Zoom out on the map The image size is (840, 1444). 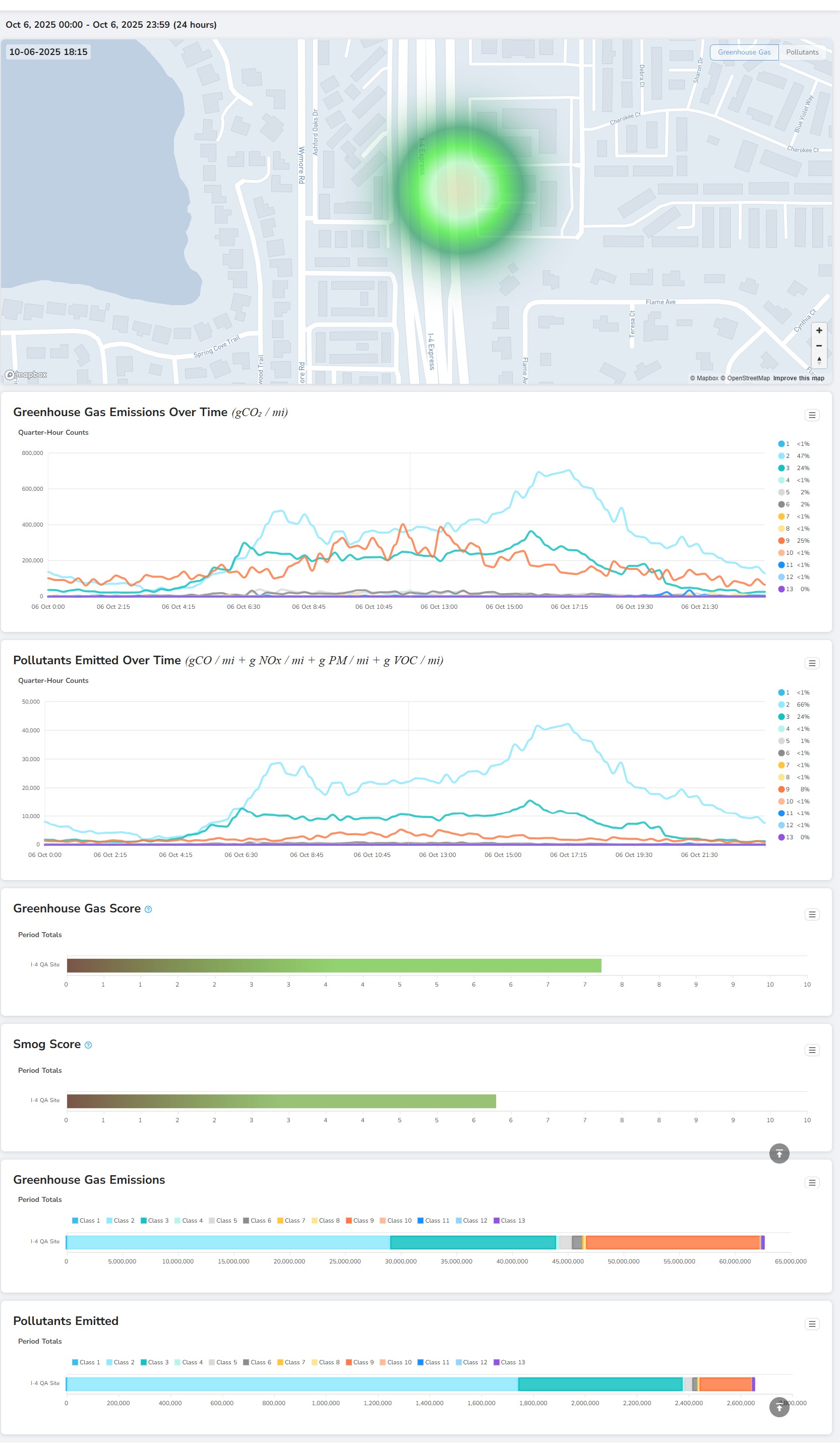[x=819, y=346]
